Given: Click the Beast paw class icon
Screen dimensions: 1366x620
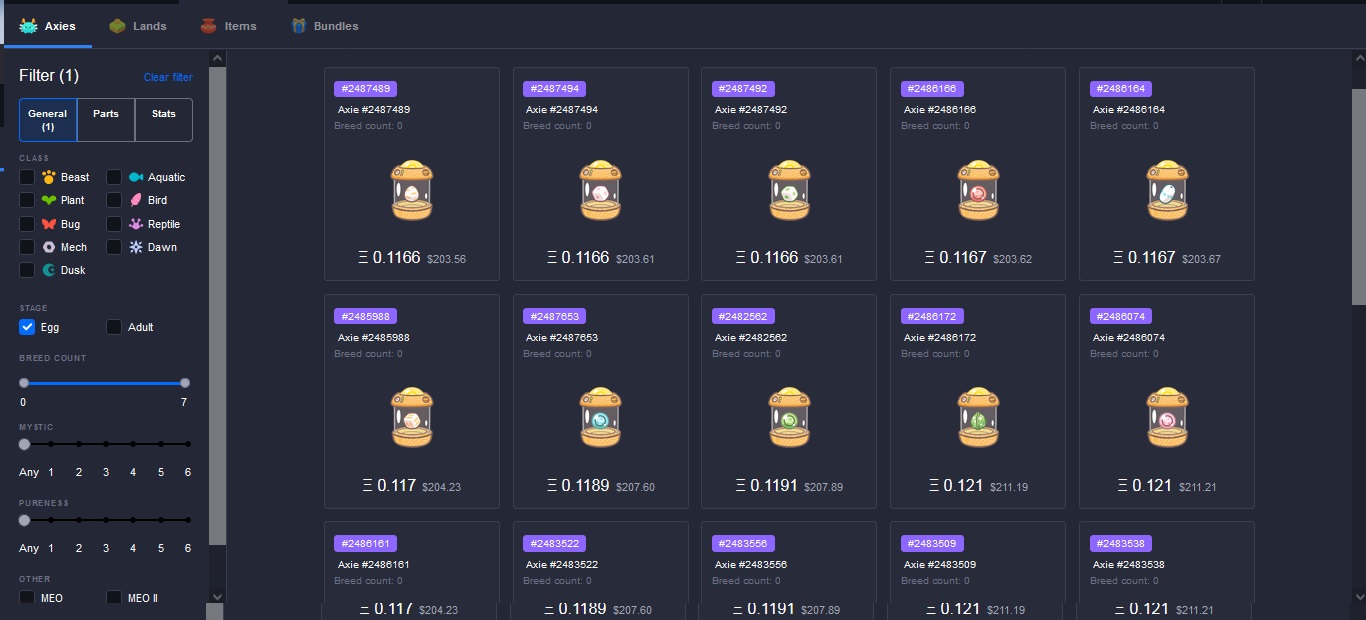Looking at the screenshot, I should point(49,177).
